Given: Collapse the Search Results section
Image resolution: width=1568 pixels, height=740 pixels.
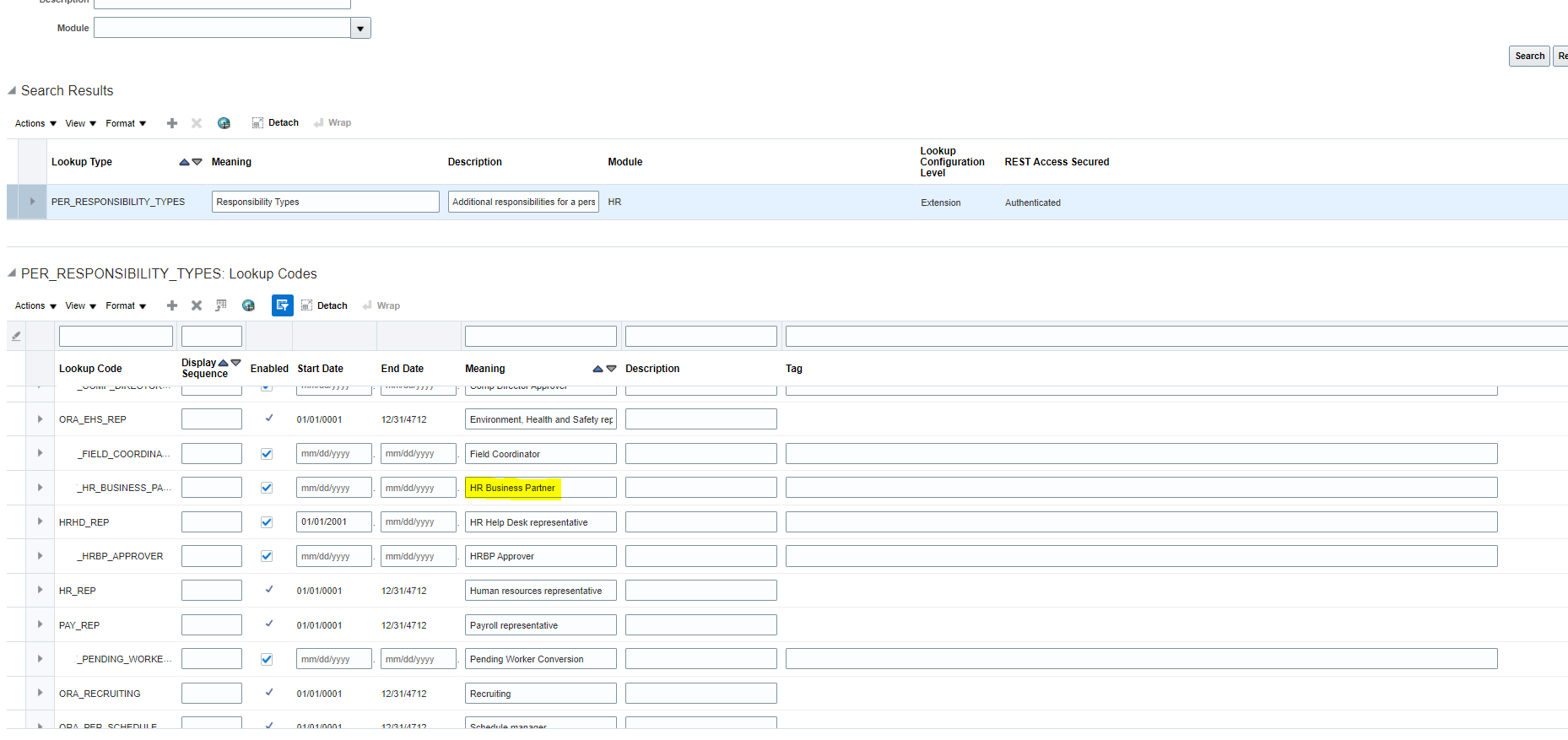Looking at the screenshot, I should (x=12, y=90).
